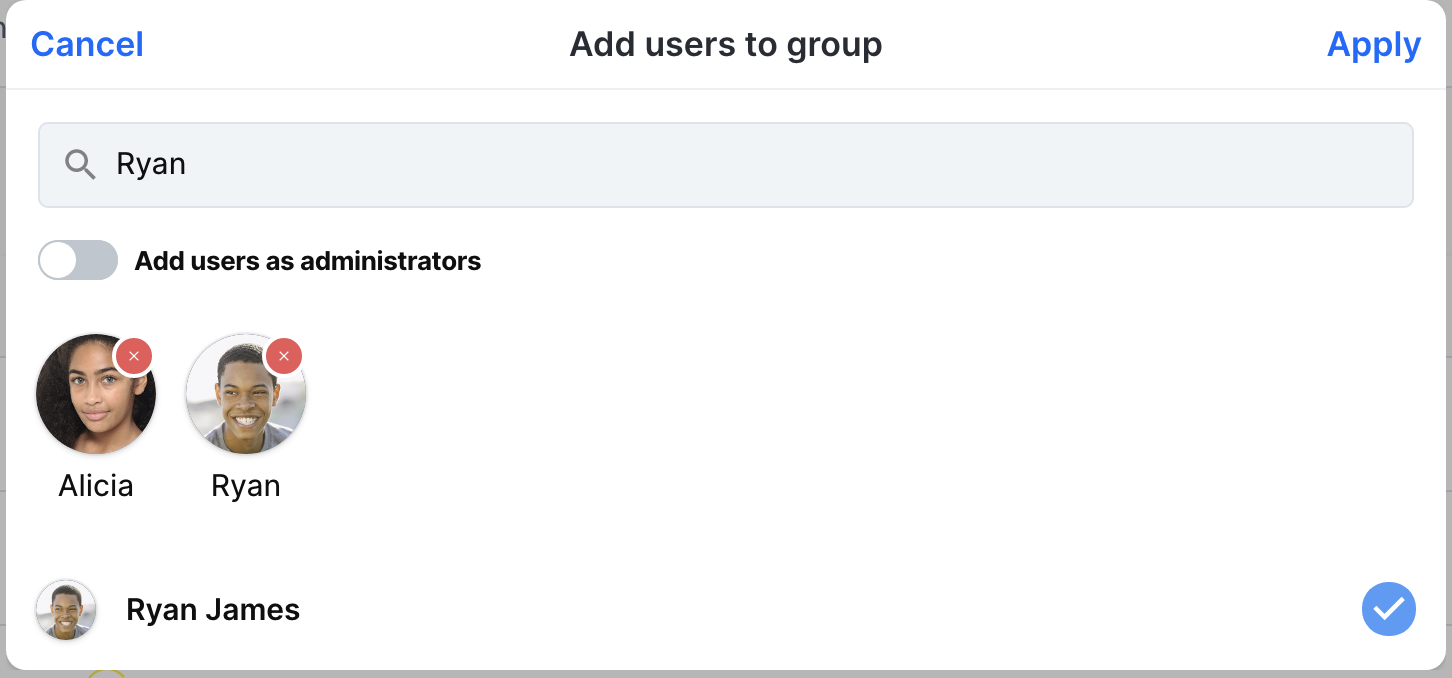
Task: Click empty area right of administrators label
Action: (940, 261)
